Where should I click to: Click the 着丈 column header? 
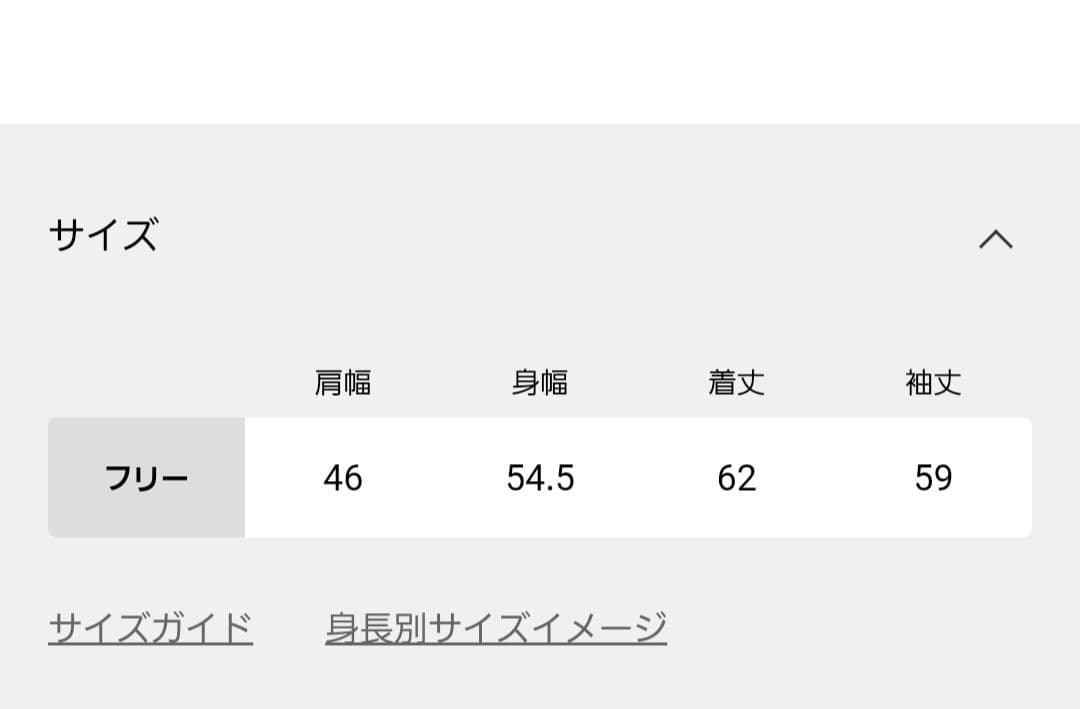[737, 383]
